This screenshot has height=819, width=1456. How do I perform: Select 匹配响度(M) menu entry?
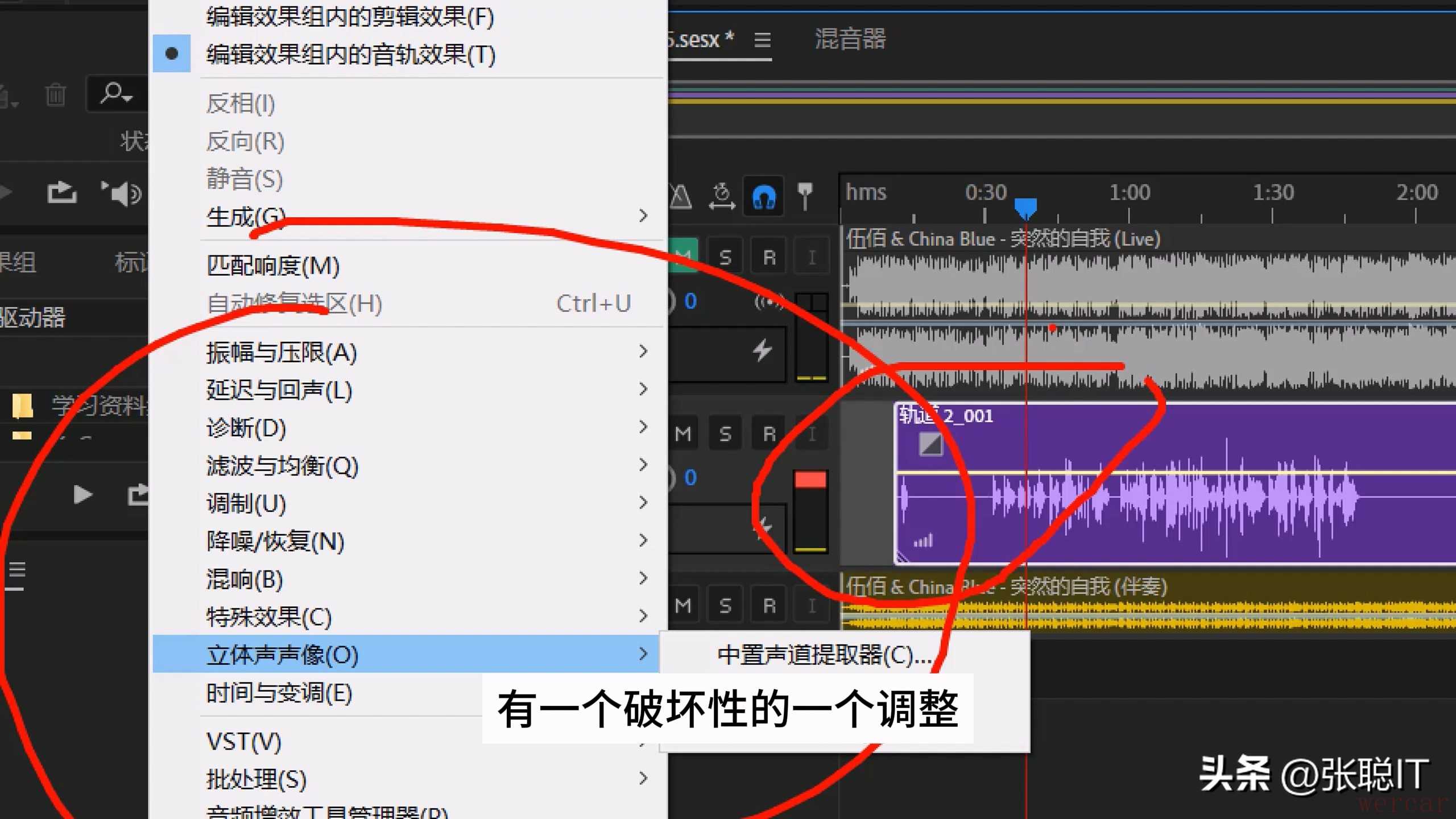point(273,266)
